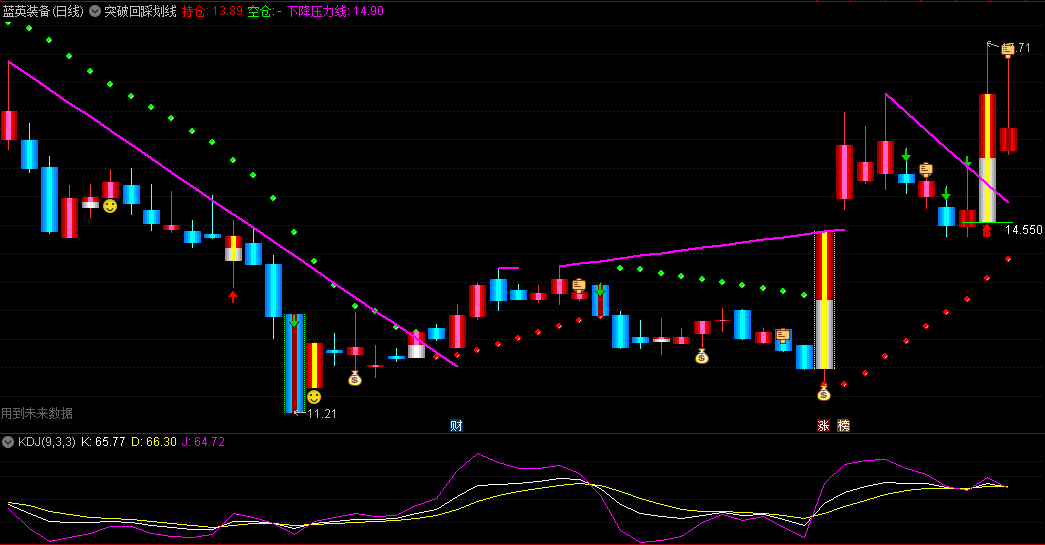Click the smiley icon under the early red candle

(x=110, y=206)
